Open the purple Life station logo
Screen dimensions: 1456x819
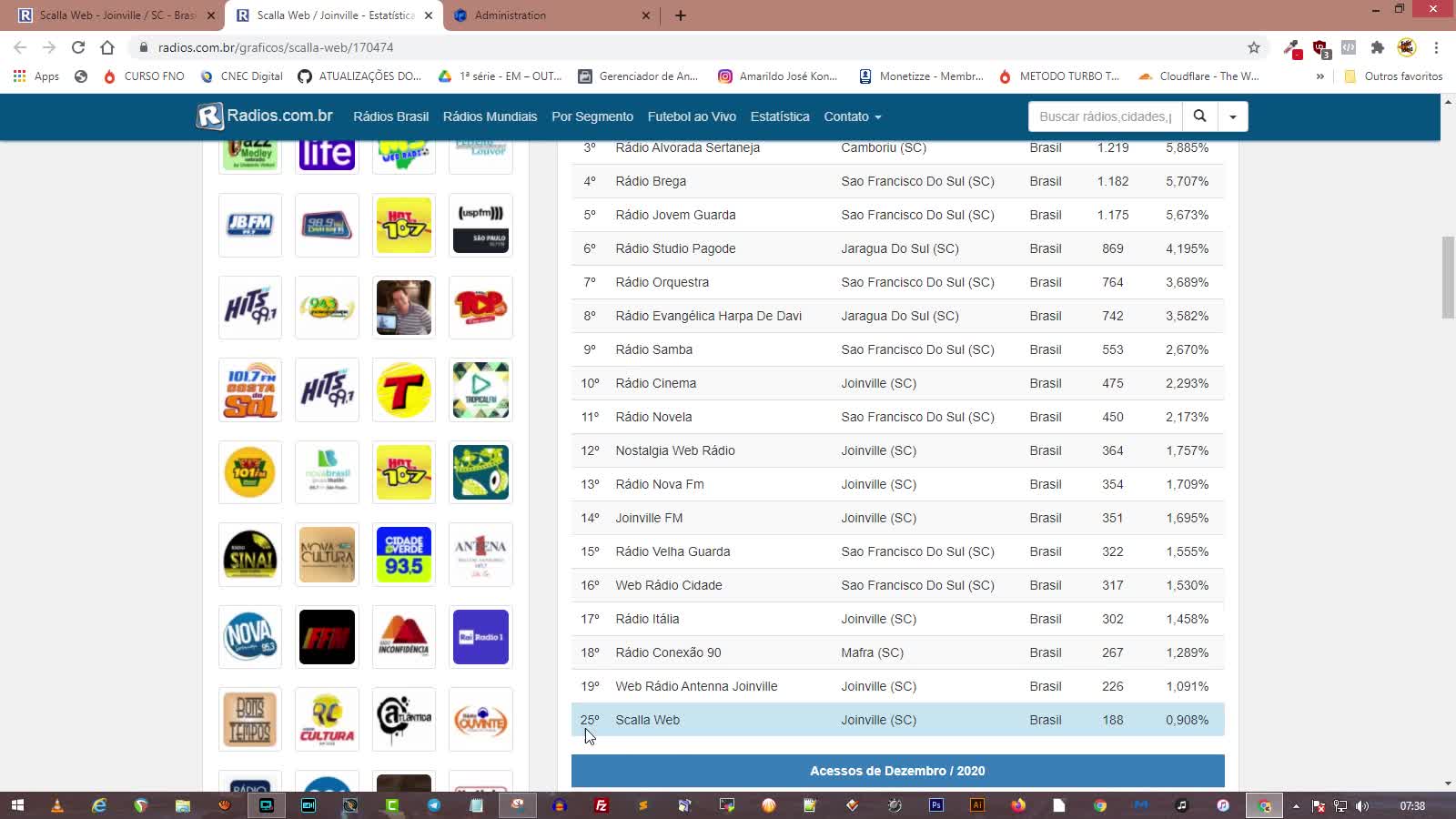328,156
